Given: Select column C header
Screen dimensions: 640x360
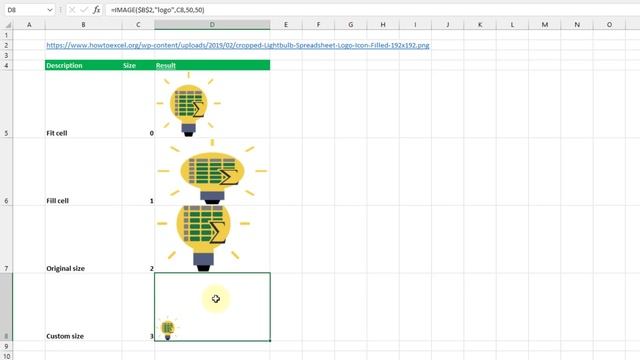Looking at the screenshot, I should (138, 24).
